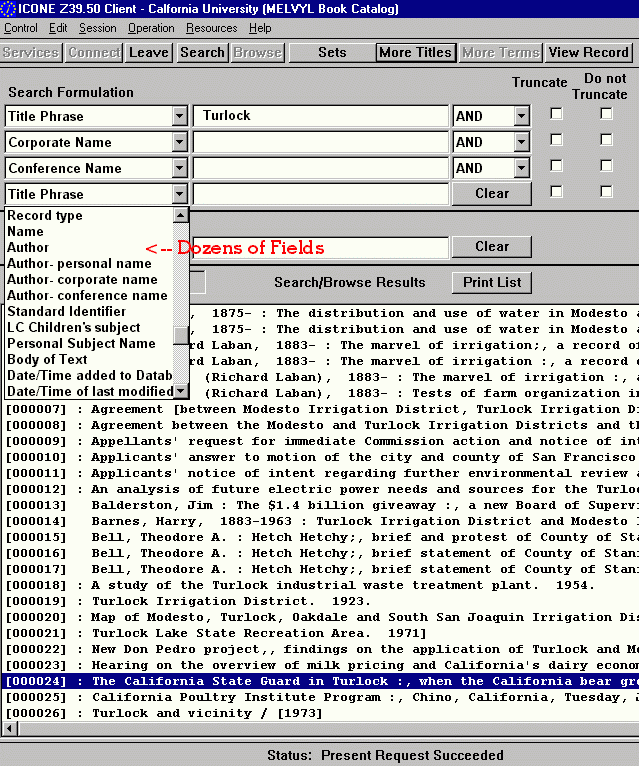Click the lower Clear button beside Dozens of Fields
This screenshot has width=639, height=766.
pos(492,246)
